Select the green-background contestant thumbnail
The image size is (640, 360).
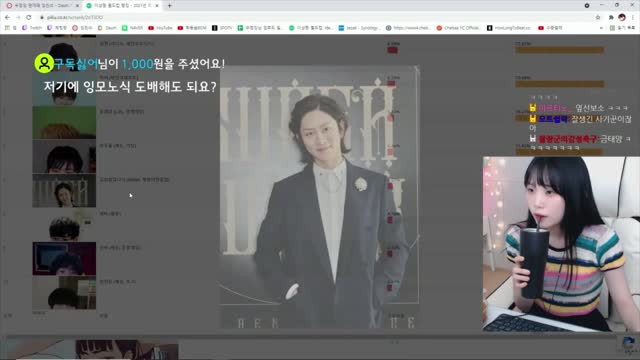click(64, 122)
